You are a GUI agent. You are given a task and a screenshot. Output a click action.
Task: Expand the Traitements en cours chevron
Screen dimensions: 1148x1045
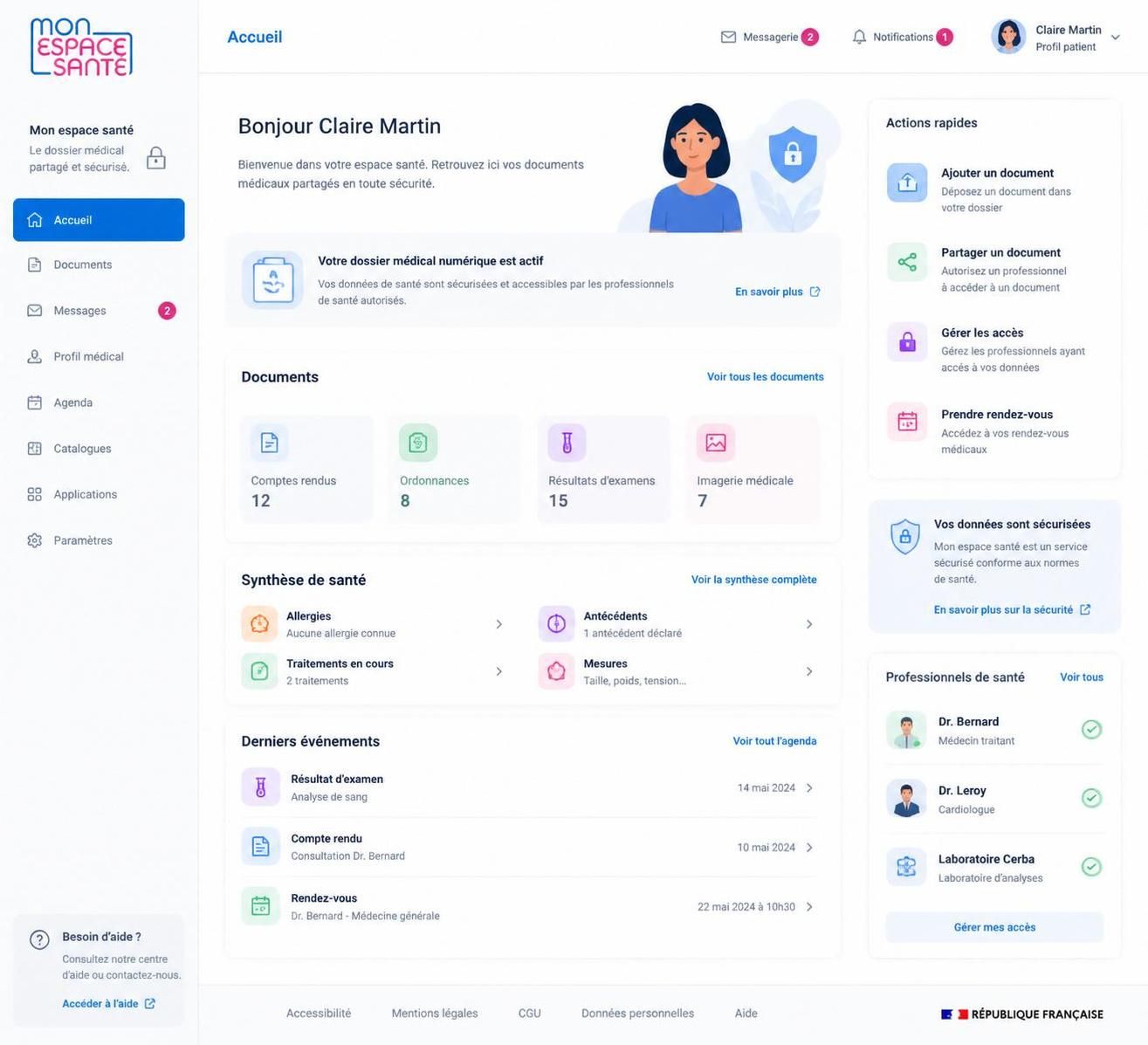[x=498, y=671]
